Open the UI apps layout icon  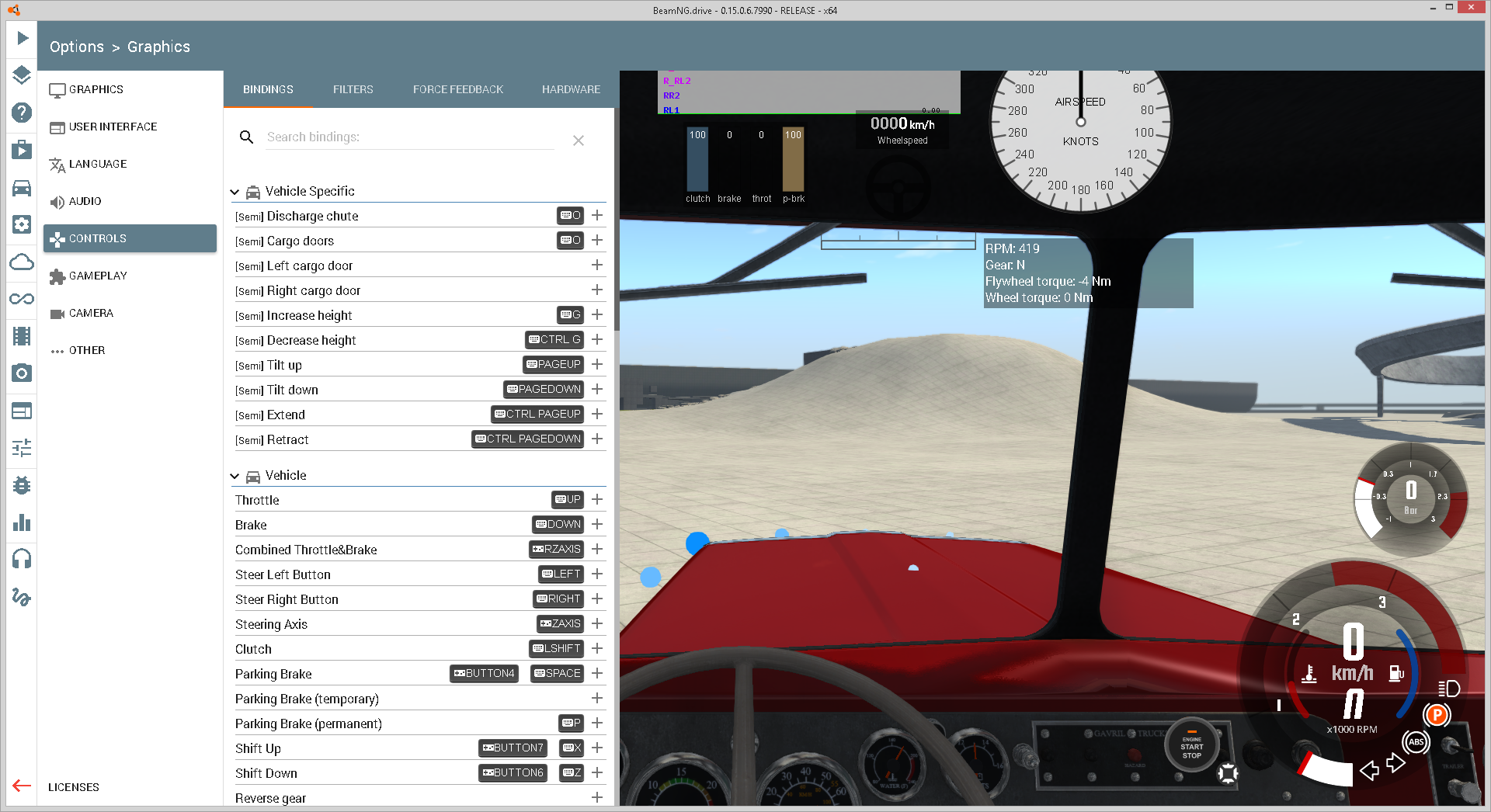tap(22, 411)
